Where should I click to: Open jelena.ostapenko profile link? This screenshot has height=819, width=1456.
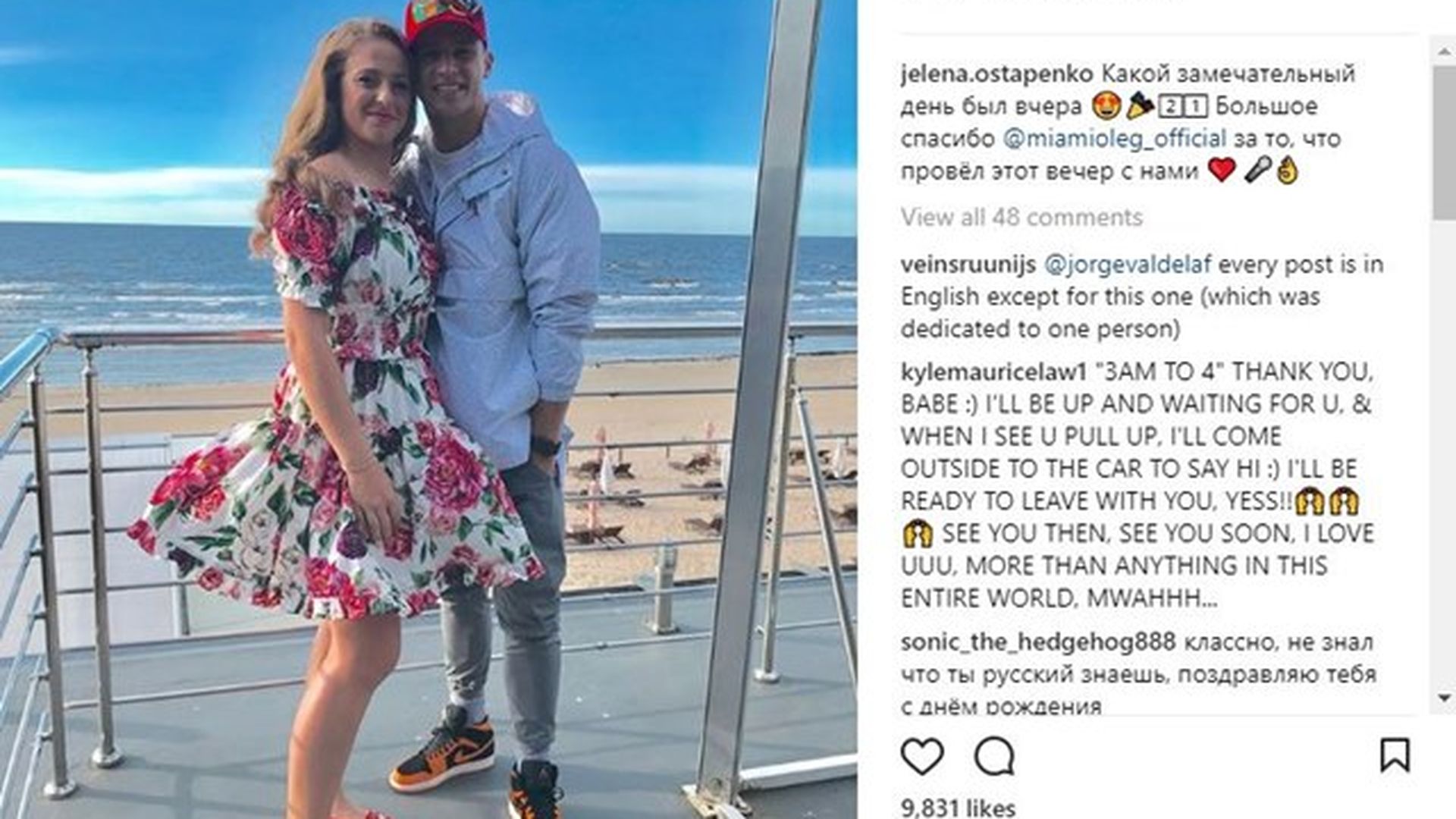(x=996, y=74)
